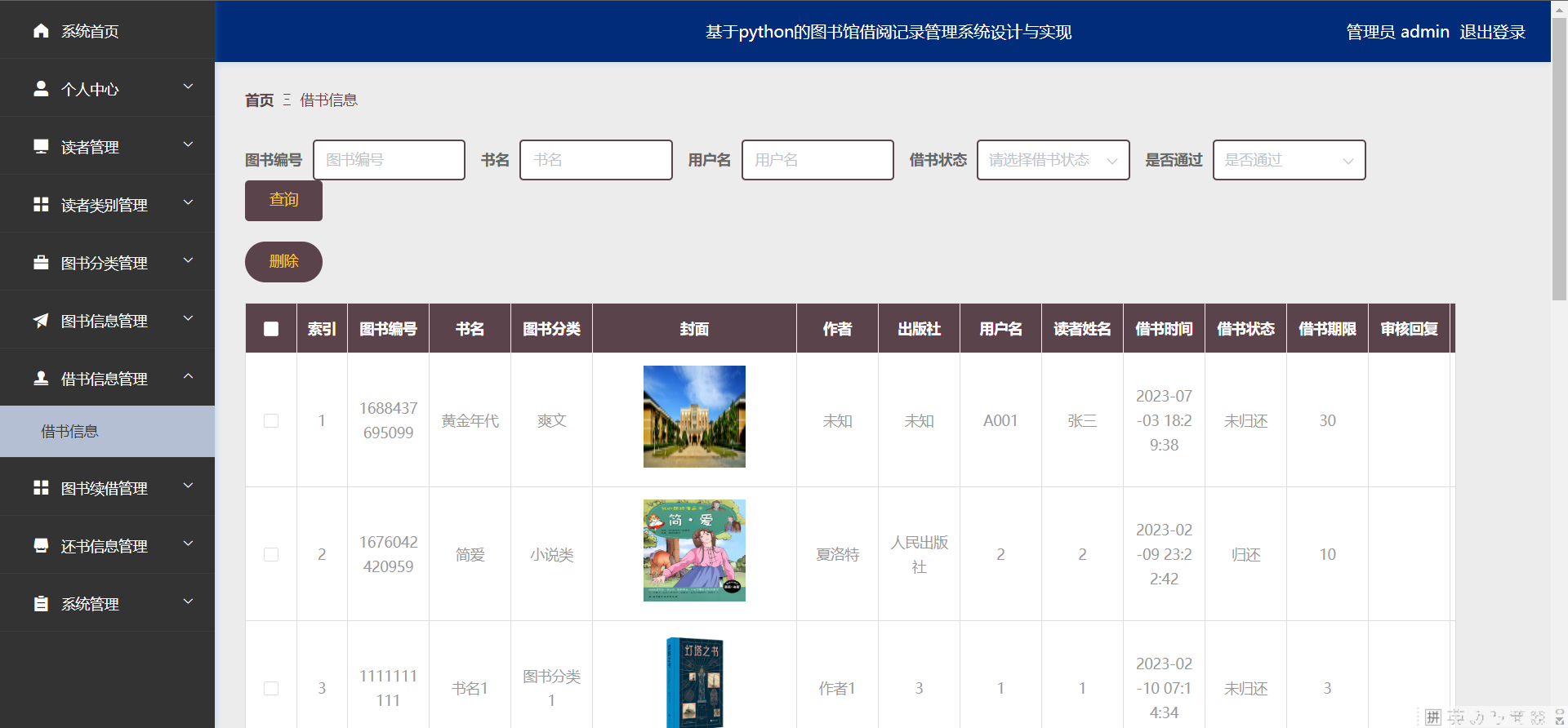Click the vertical page scrollbar

(1559, 159)
